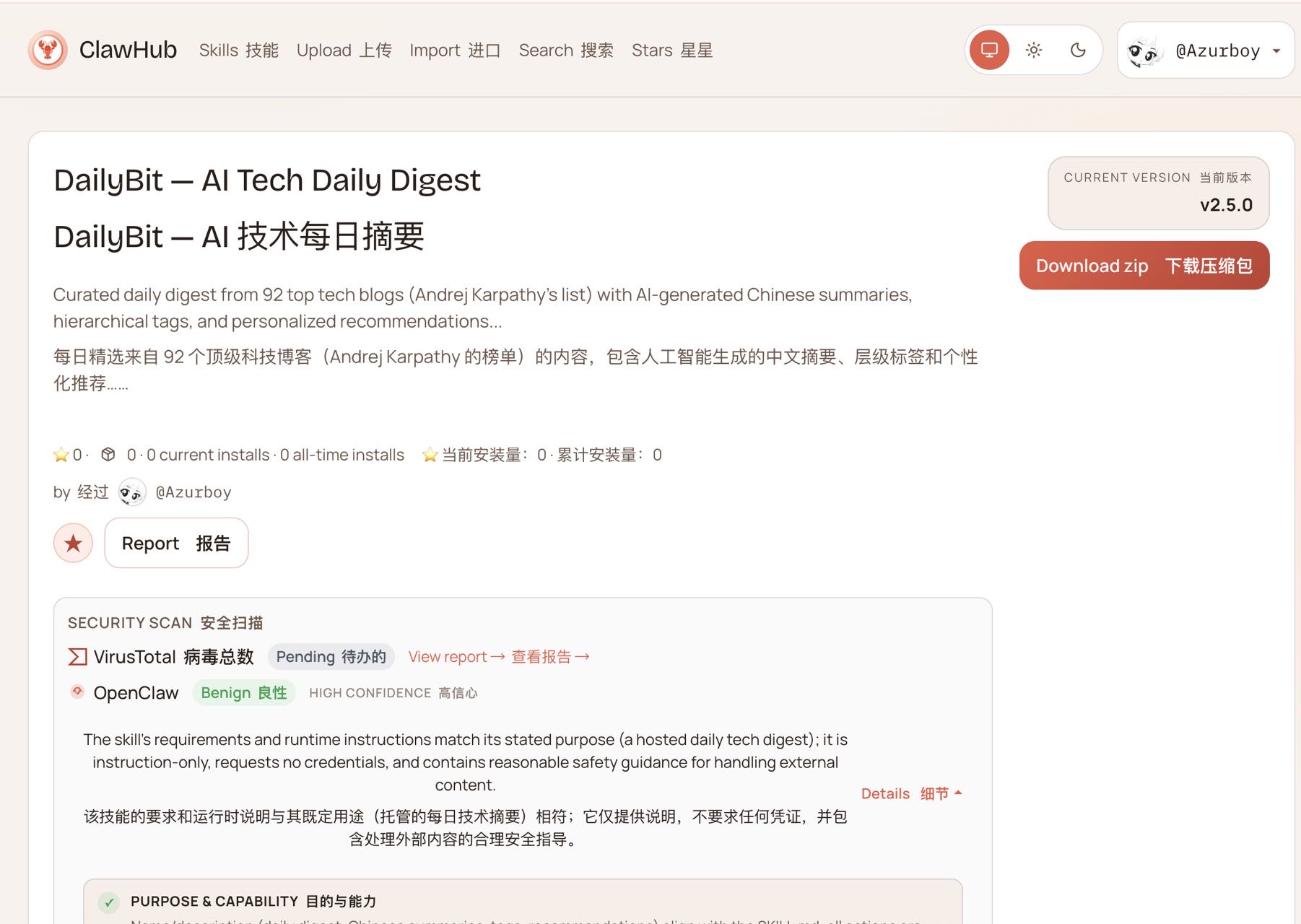Click the 'VirusTotal 病毒总数' label
Screen dimensions: 1301x924
coord(173,656)
